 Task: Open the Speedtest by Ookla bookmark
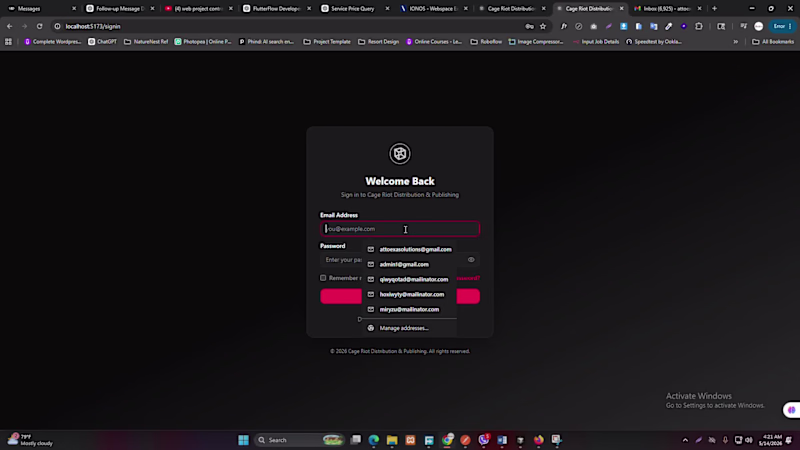(x=654, y=42)
